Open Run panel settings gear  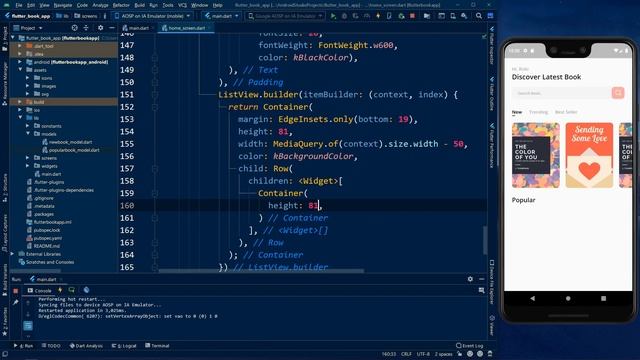[470, 279]
